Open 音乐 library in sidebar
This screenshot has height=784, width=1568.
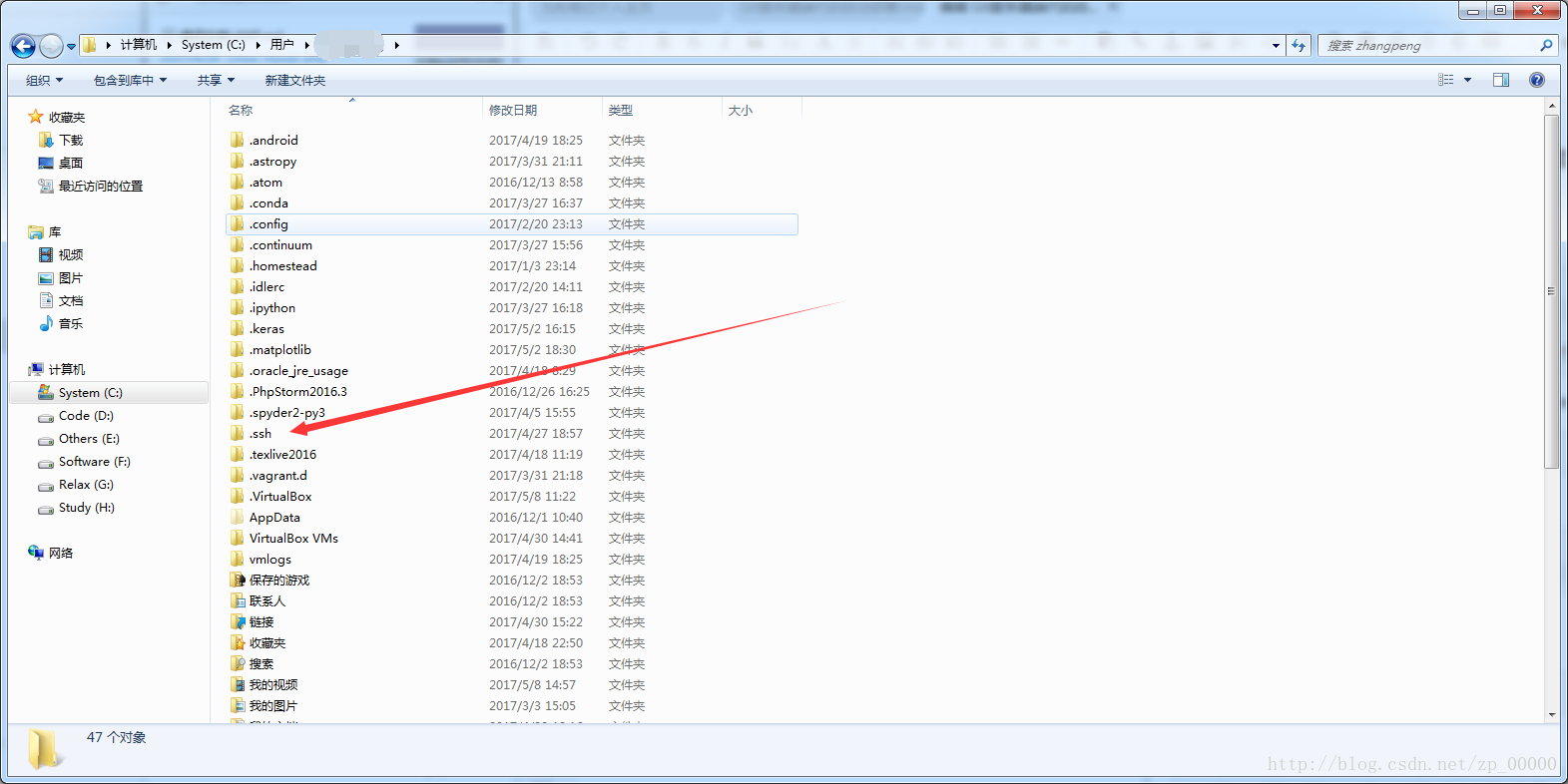(x=71, y=323)
